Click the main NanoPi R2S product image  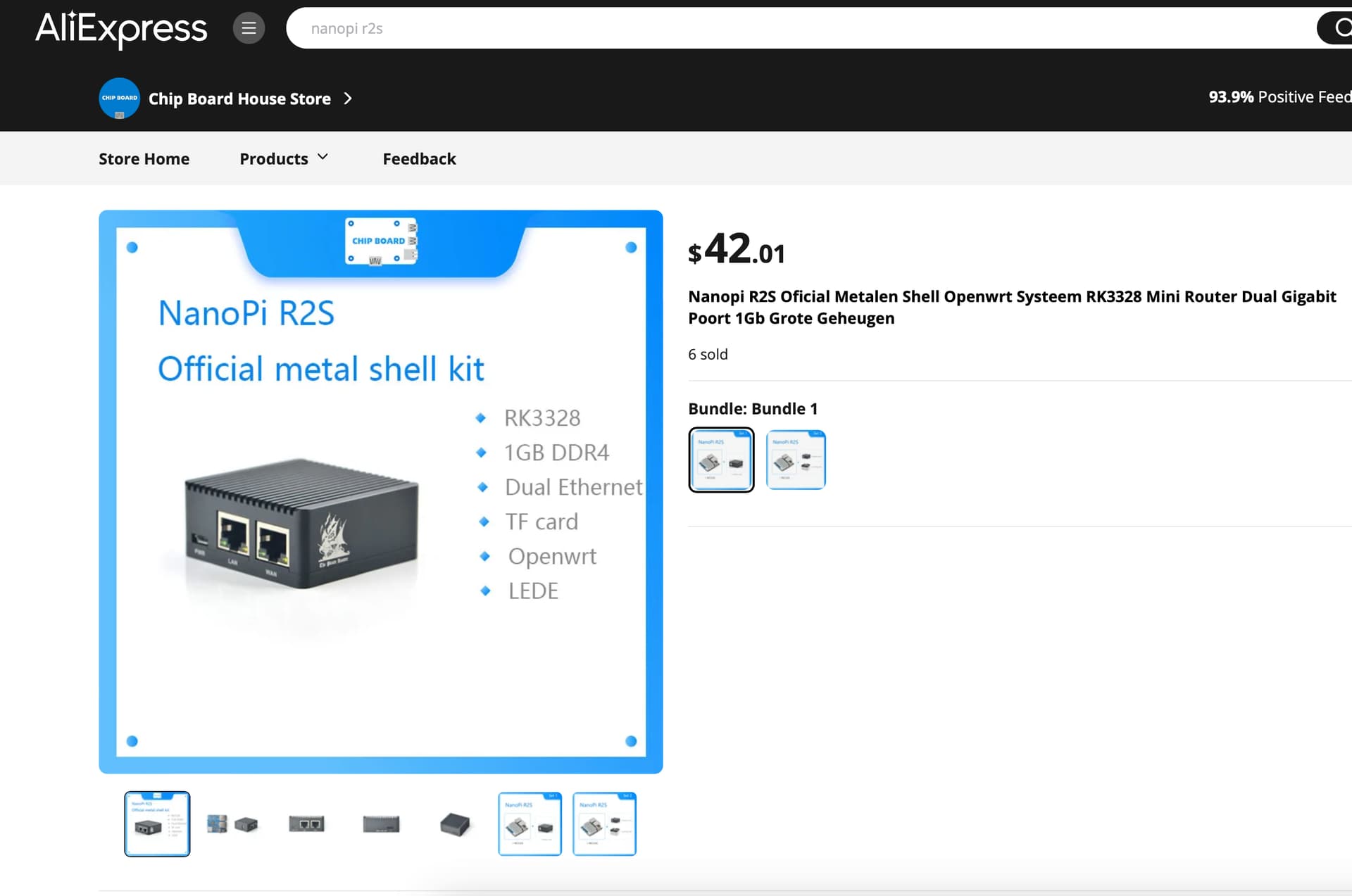click(x=381, y=491)
